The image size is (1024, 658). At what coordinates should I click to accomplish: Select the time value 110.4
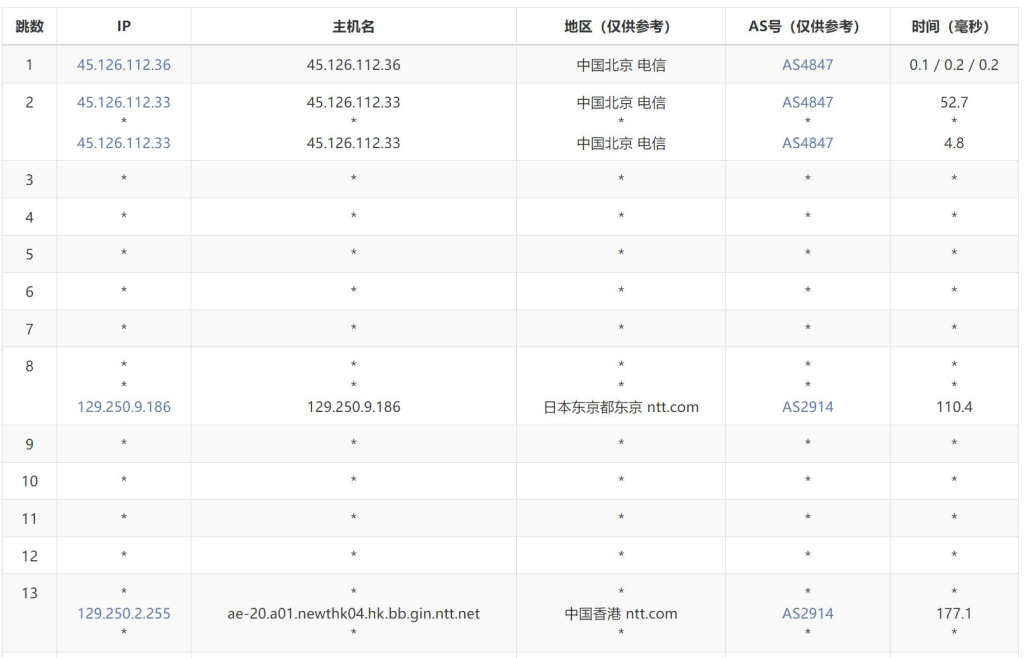(954, 407)
